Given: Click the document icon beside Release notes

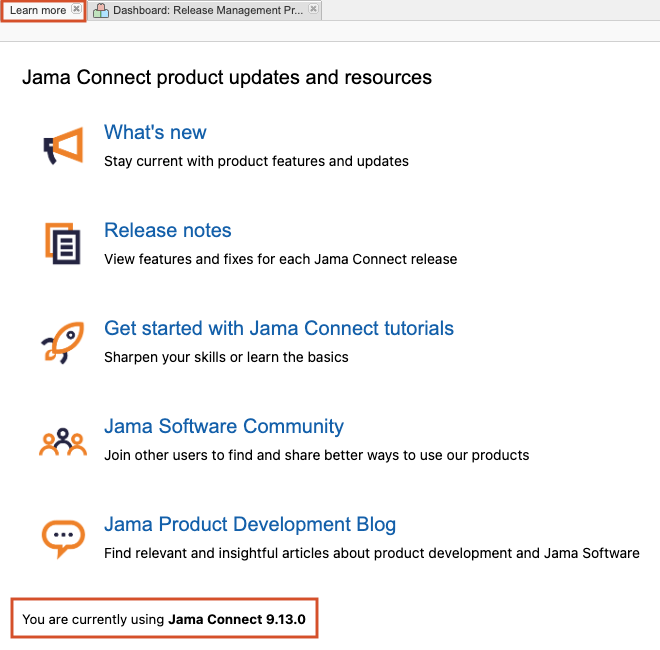Looking at the screenshot, I should pos(62,243).
